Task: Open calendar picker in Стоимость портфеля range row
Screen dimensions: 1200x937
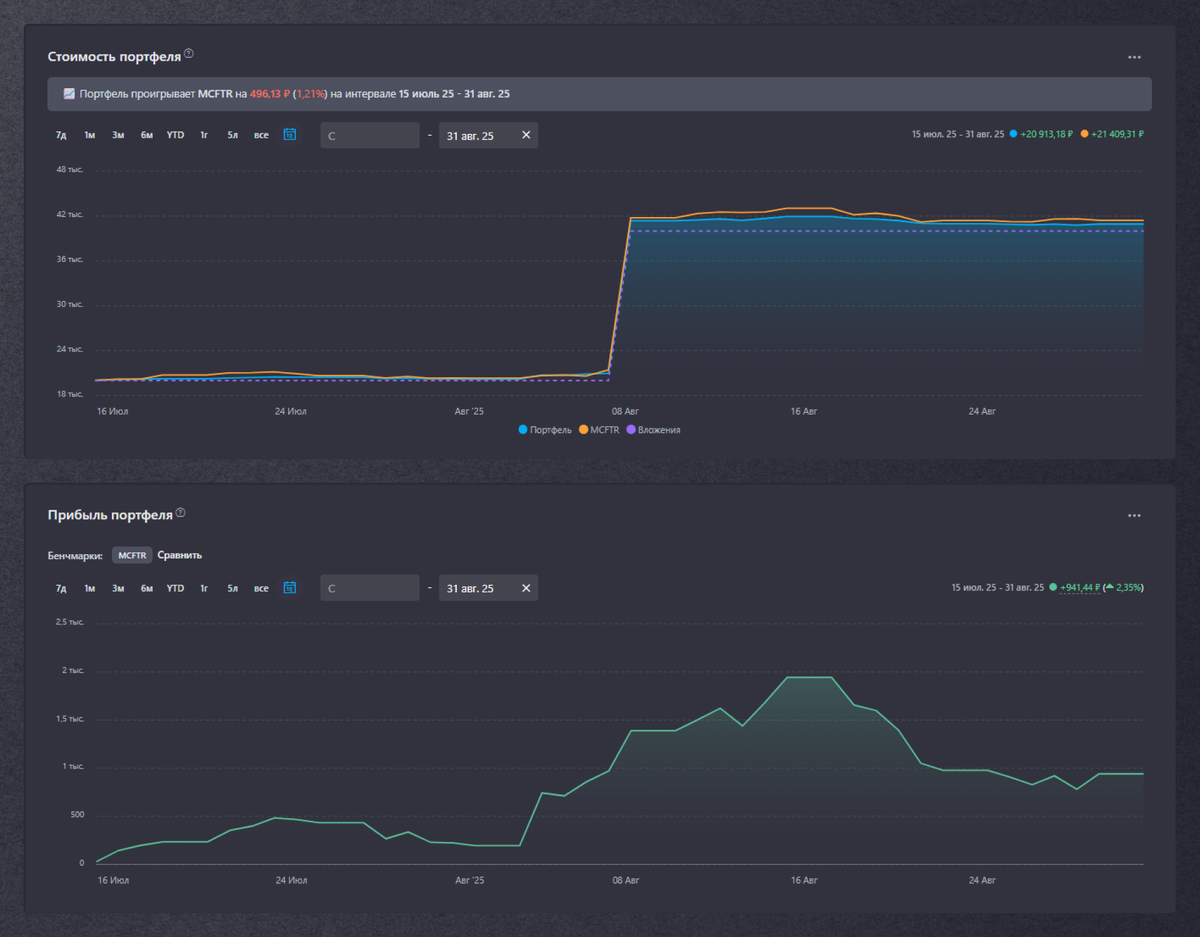Action: click(x=290, y=134)
